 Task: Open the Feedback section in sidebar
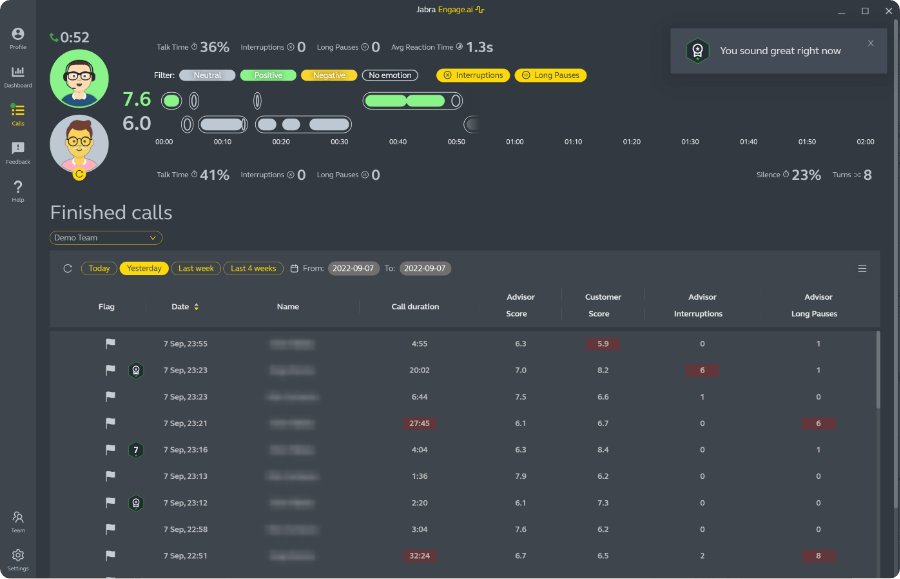point(18,152)
